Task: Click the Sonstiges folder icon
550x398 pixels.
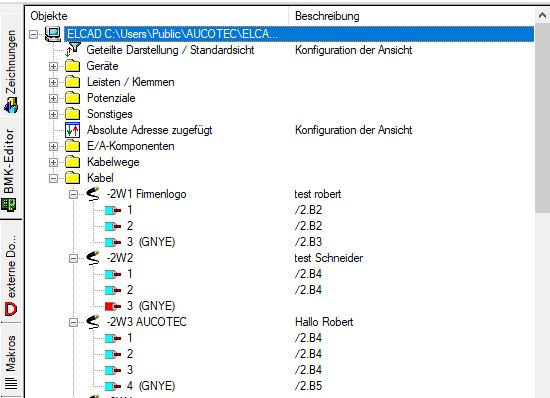Action: tap(73, 114)
